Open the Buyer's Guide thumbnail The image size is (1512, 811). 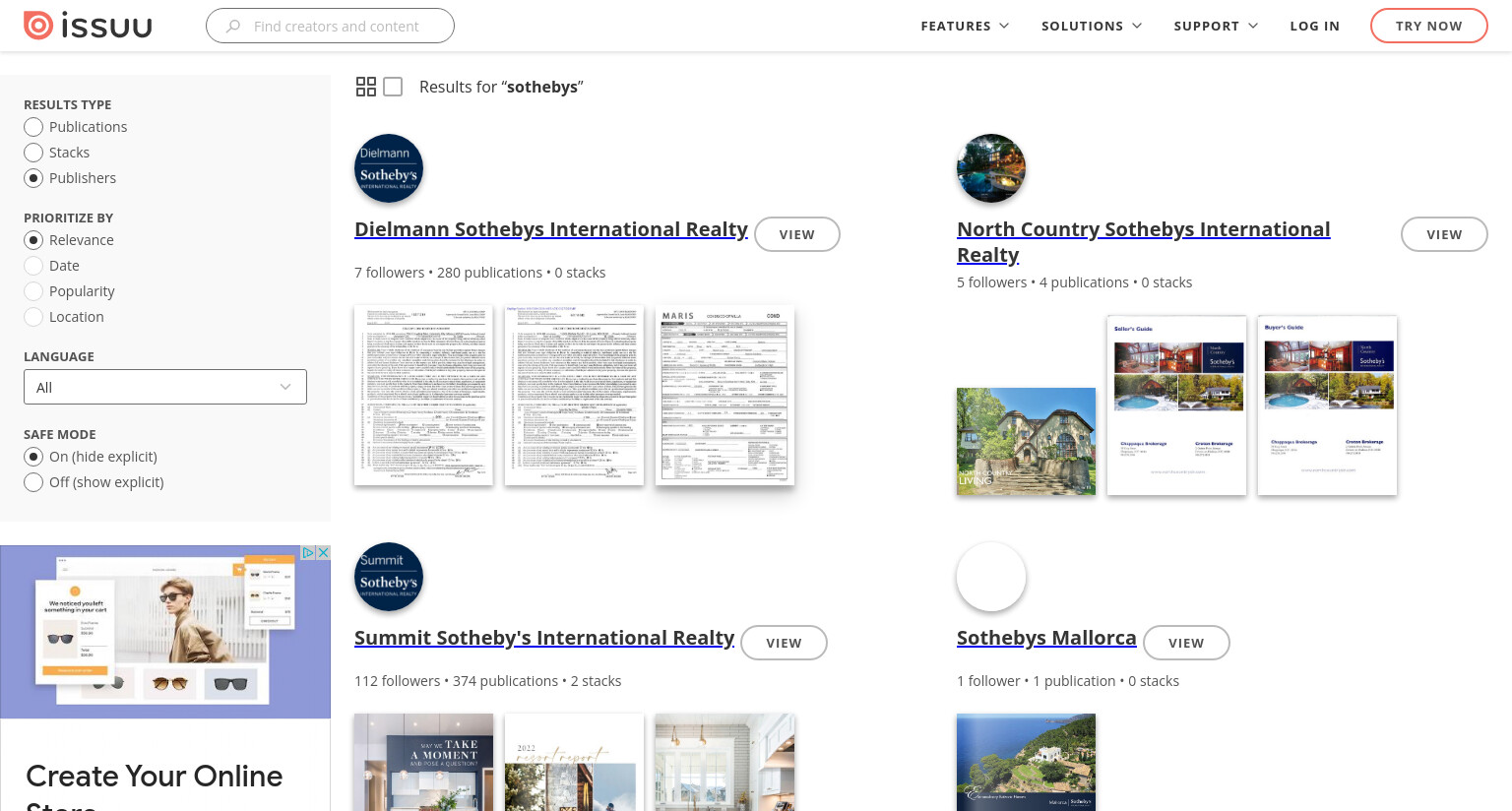click(x=1327, y=405)
